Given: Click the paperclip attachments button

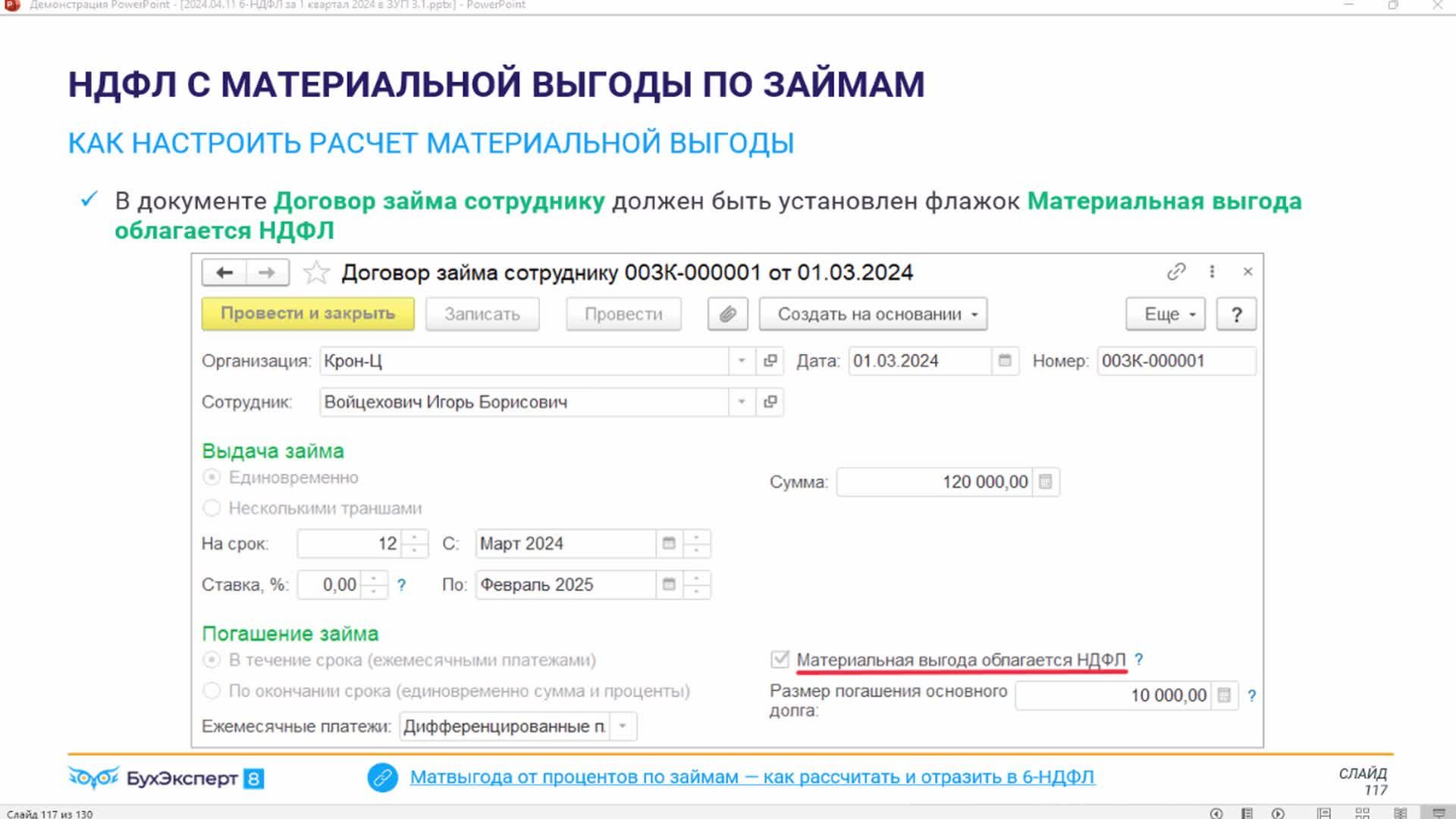Looking at the screenshot, I should (x=727, y=314).
